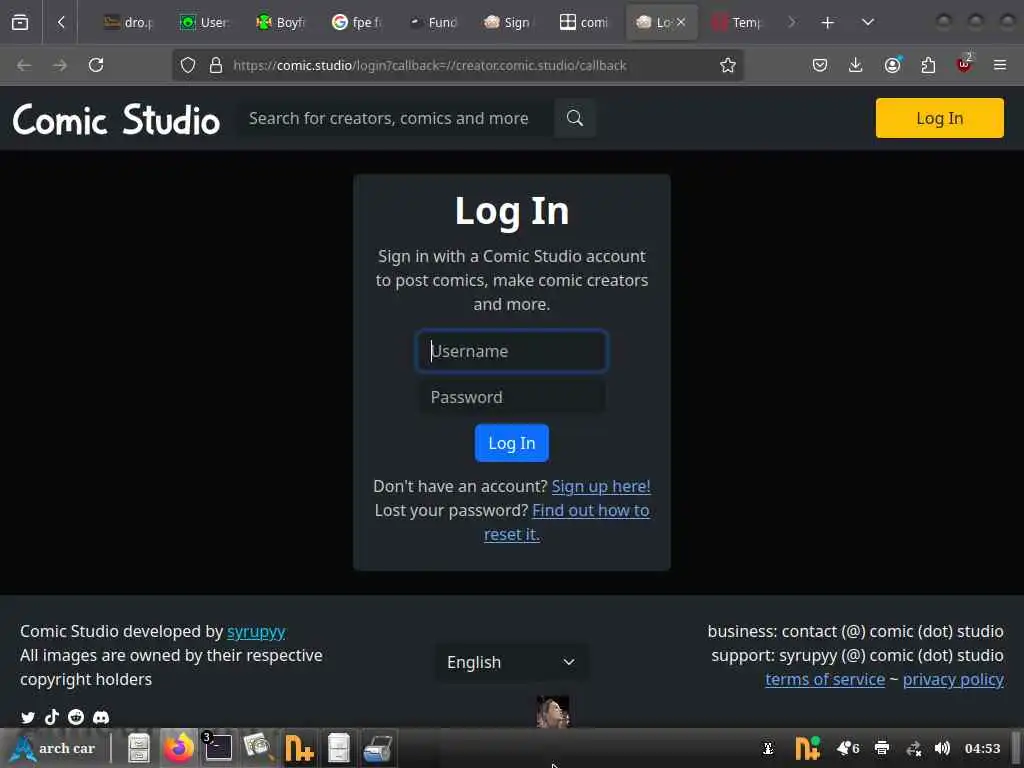Open the Firefox account icon

pyautogui.click(x=892, y=65)
